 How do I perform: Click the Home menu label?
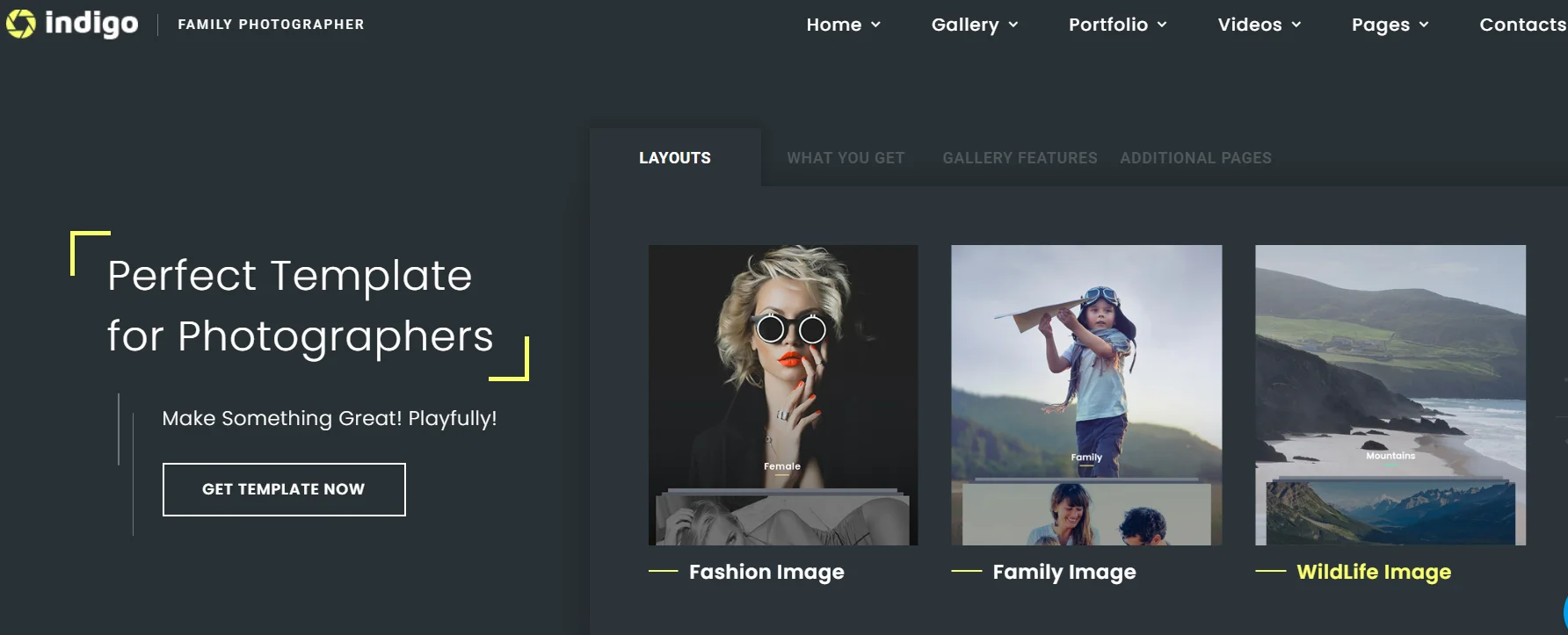(833, 25)
